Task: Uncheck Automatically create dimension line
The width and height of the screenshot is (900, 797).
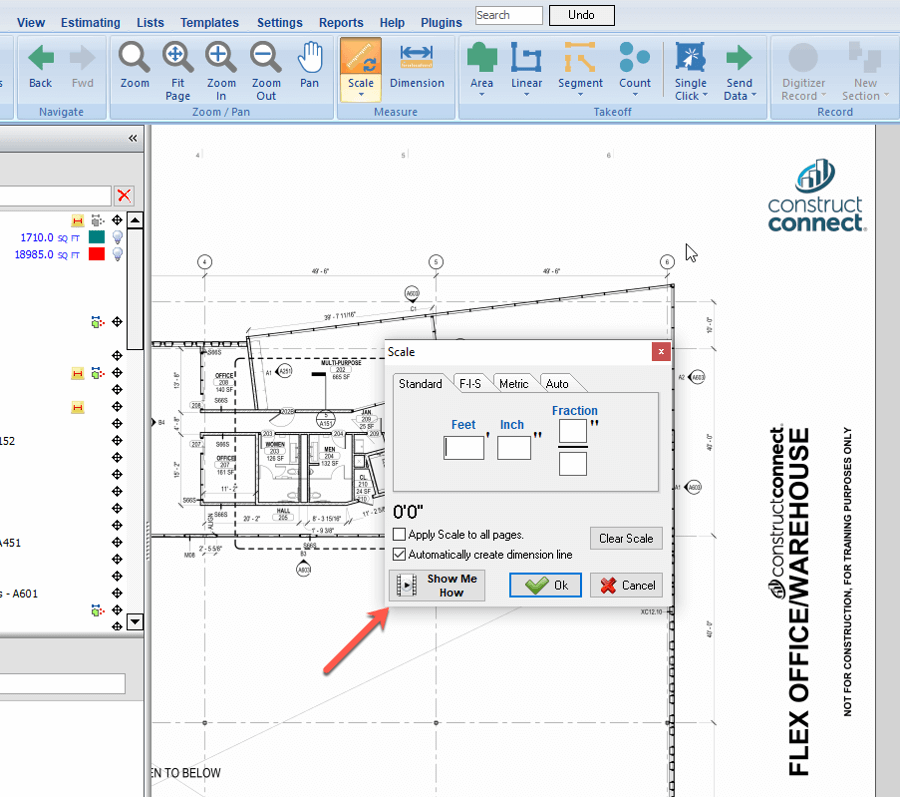Action: pyautogui.click(x=400, y=554)
